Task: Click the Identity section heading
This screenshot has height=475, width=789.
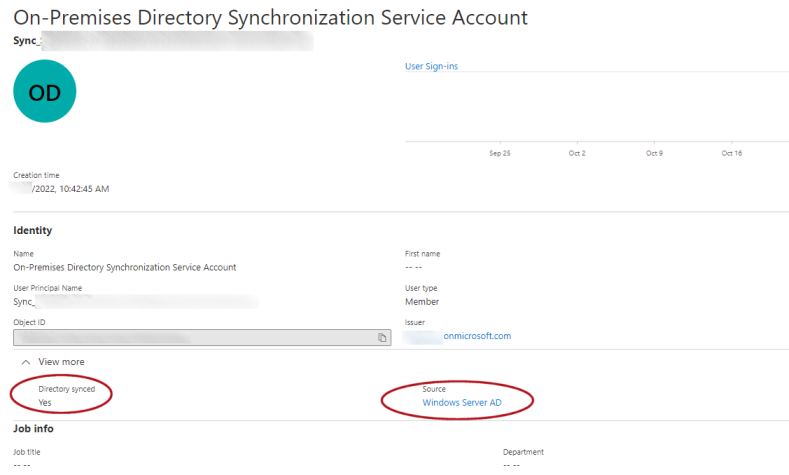Action: (32, 230)
